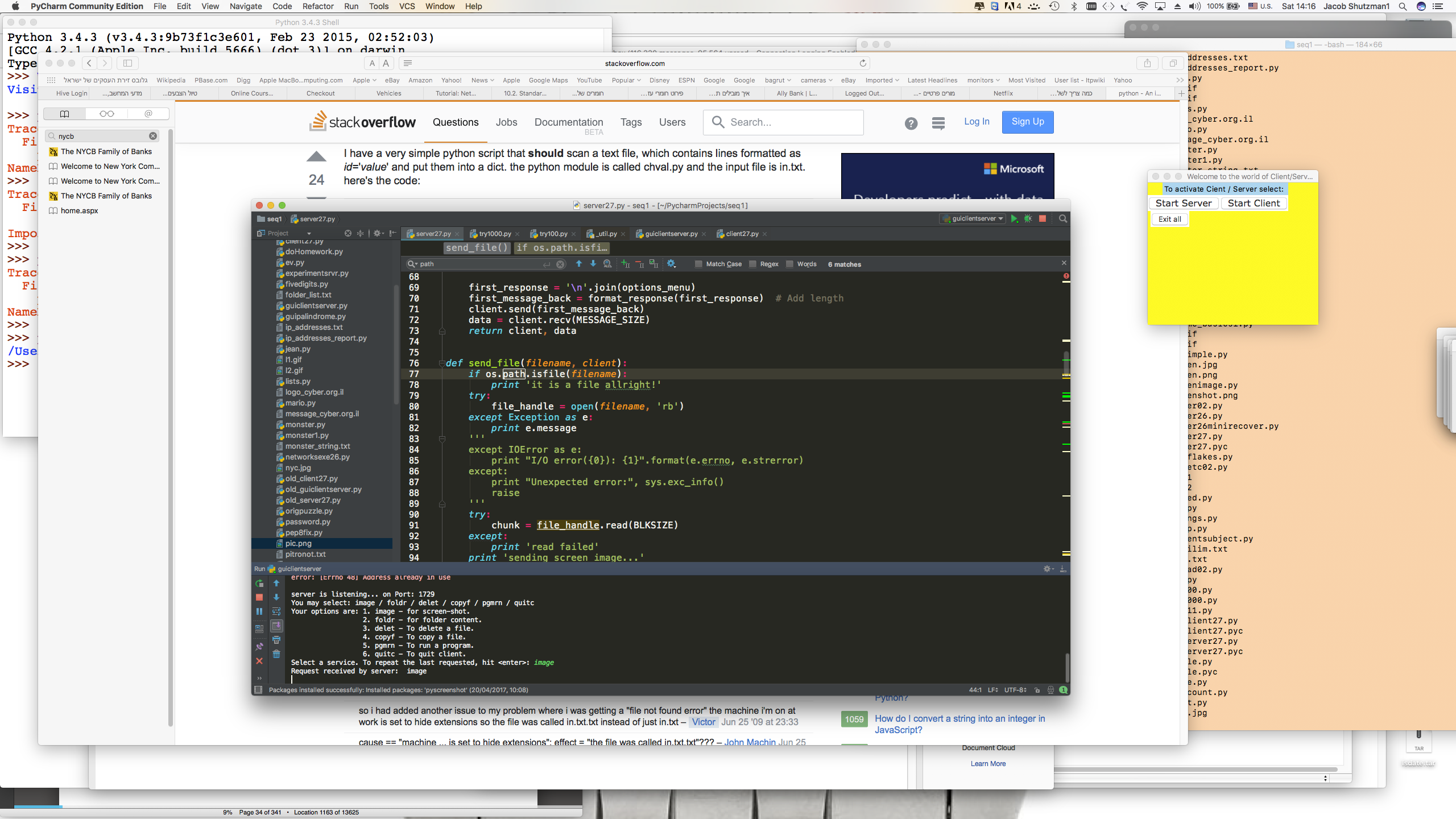Open the Refactor menu
1456x819 pixels.
[x=318, y=6]
